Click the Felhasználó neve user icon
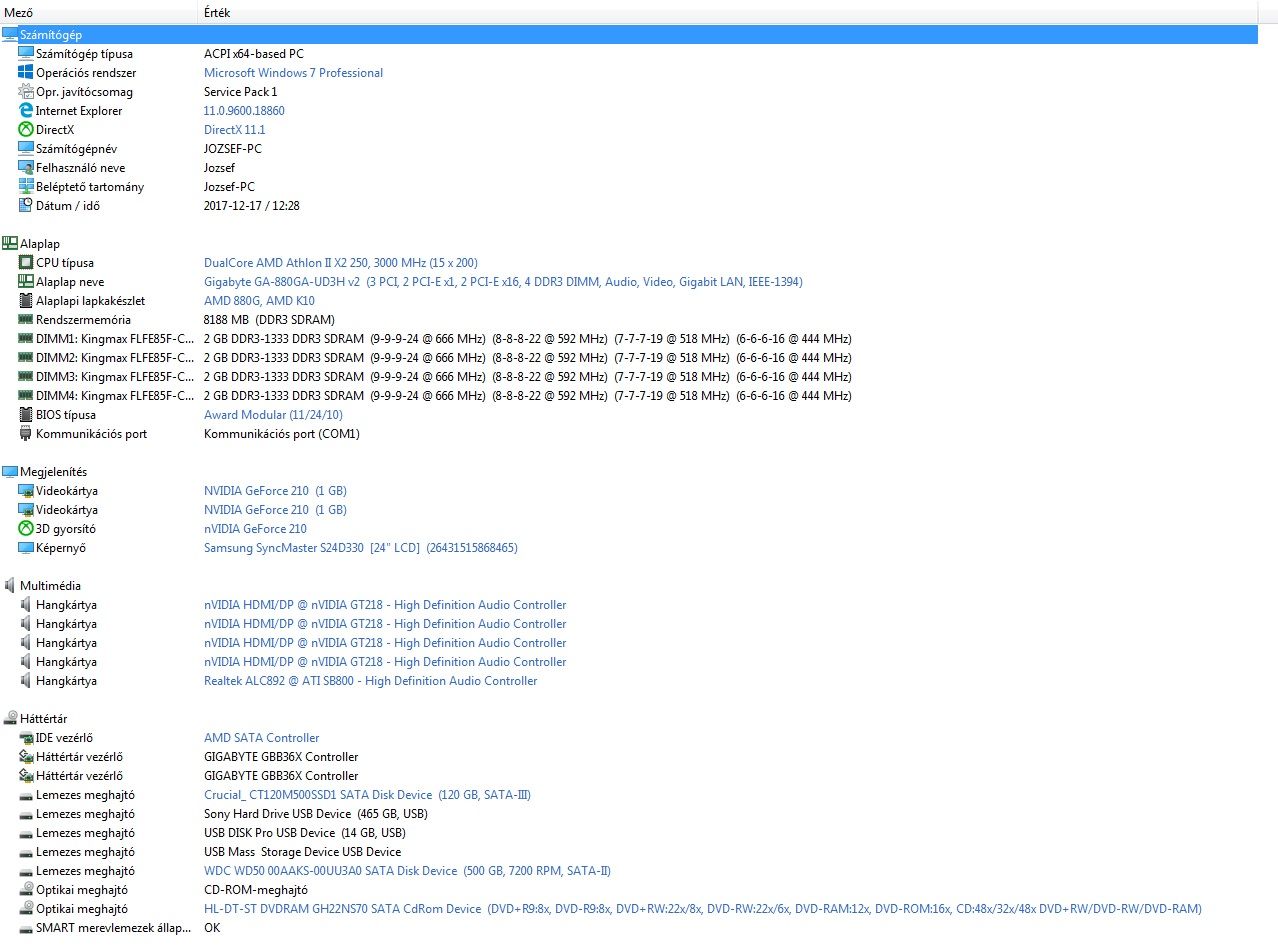This screenshot has height=948, width=1278. click(x=26, y=168)
